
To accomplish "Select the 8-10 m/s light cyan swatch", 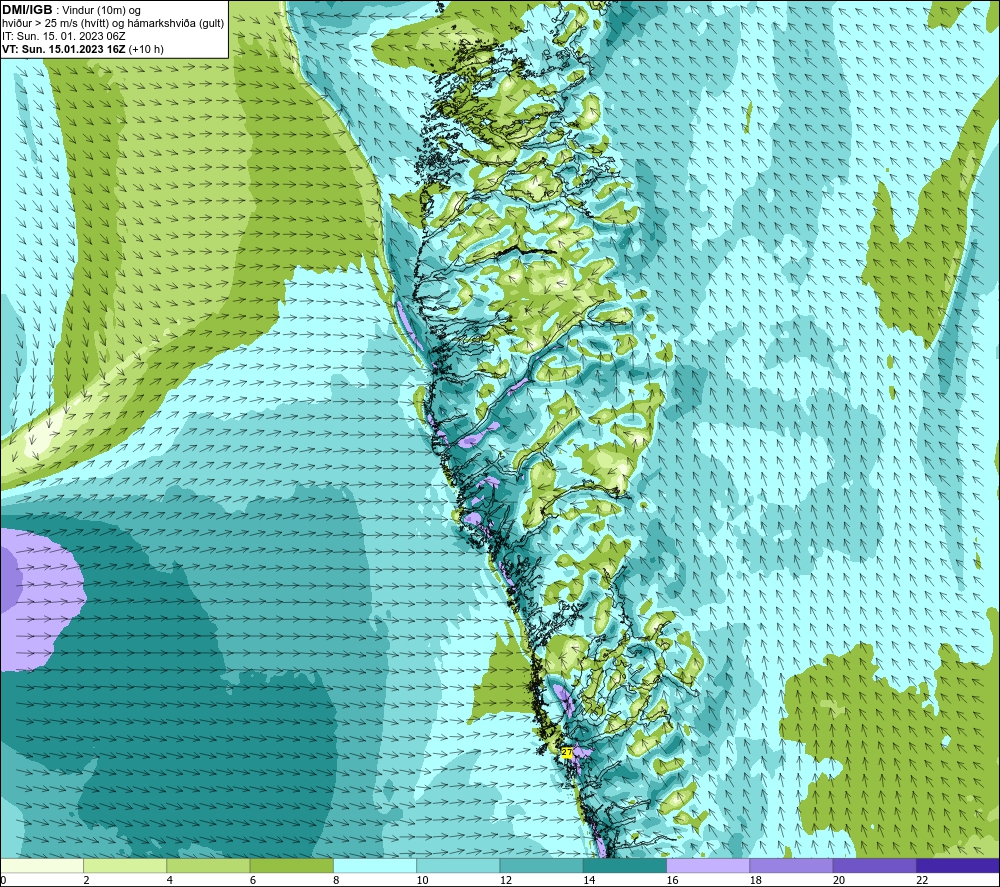I will click(375, 866).
